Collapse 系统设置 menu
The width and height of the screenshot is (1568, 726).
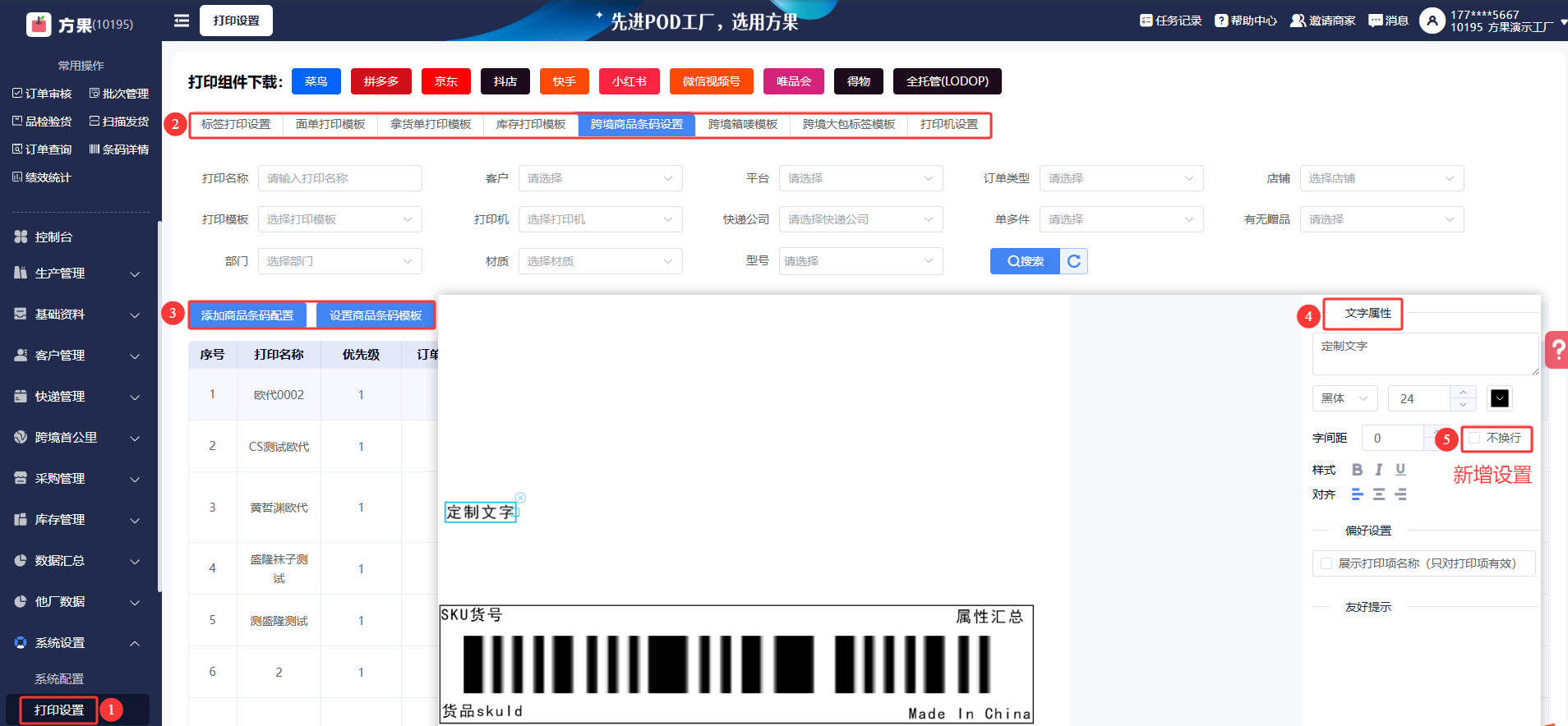(79, 643)
